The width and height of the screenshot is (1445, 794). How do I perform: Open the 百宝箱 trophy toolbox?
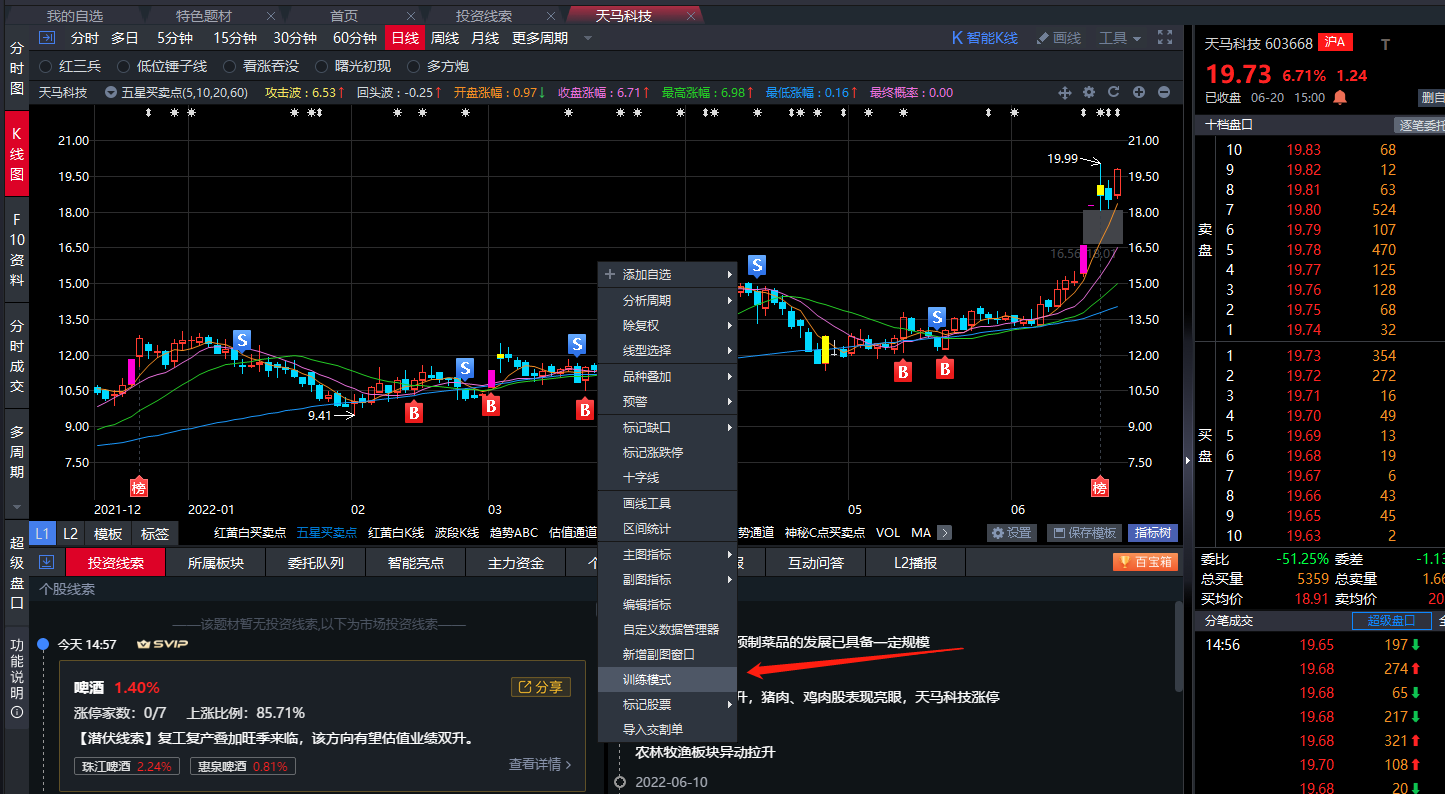pos(1143,562)
